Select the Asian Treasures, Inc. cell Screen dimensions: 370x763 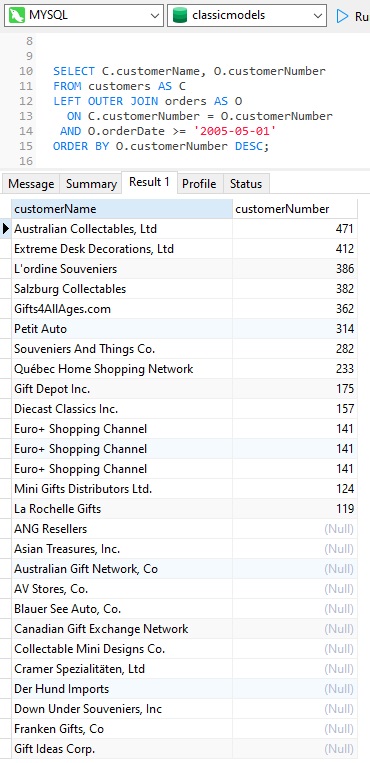coord(122,549)
